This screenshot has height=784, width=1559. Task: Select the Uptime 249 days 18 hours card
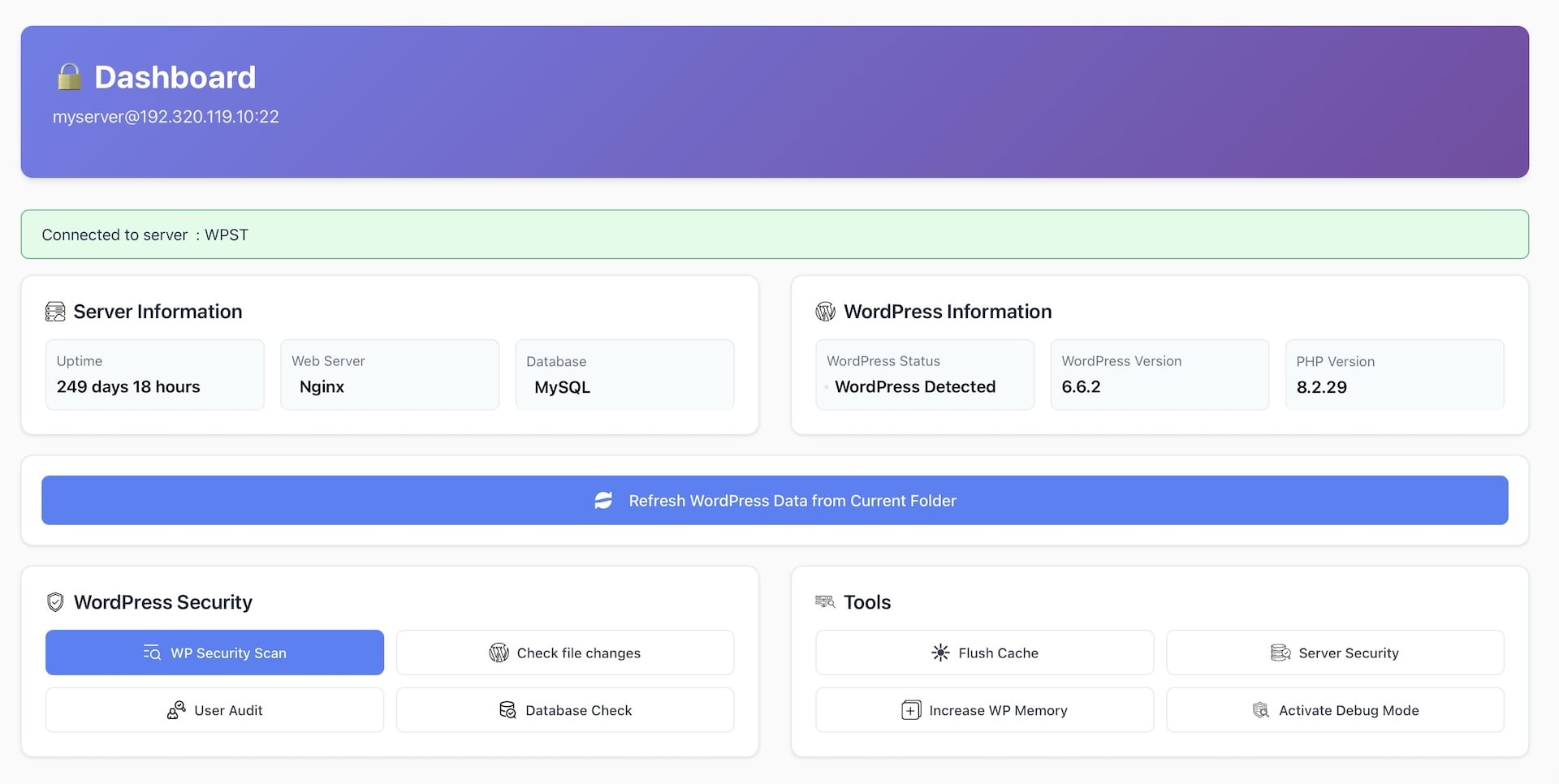click(155, 374)
